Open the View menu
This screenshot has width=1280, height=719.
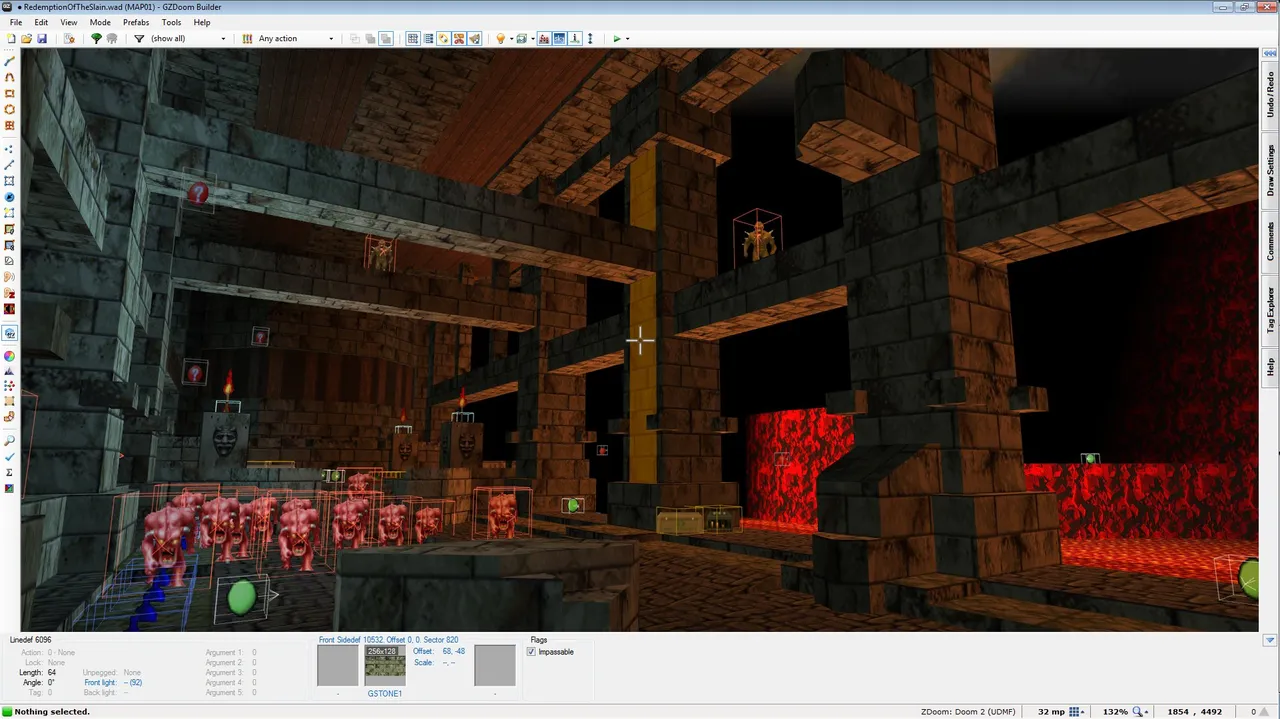pyautogui.click(x=68, y=22)
